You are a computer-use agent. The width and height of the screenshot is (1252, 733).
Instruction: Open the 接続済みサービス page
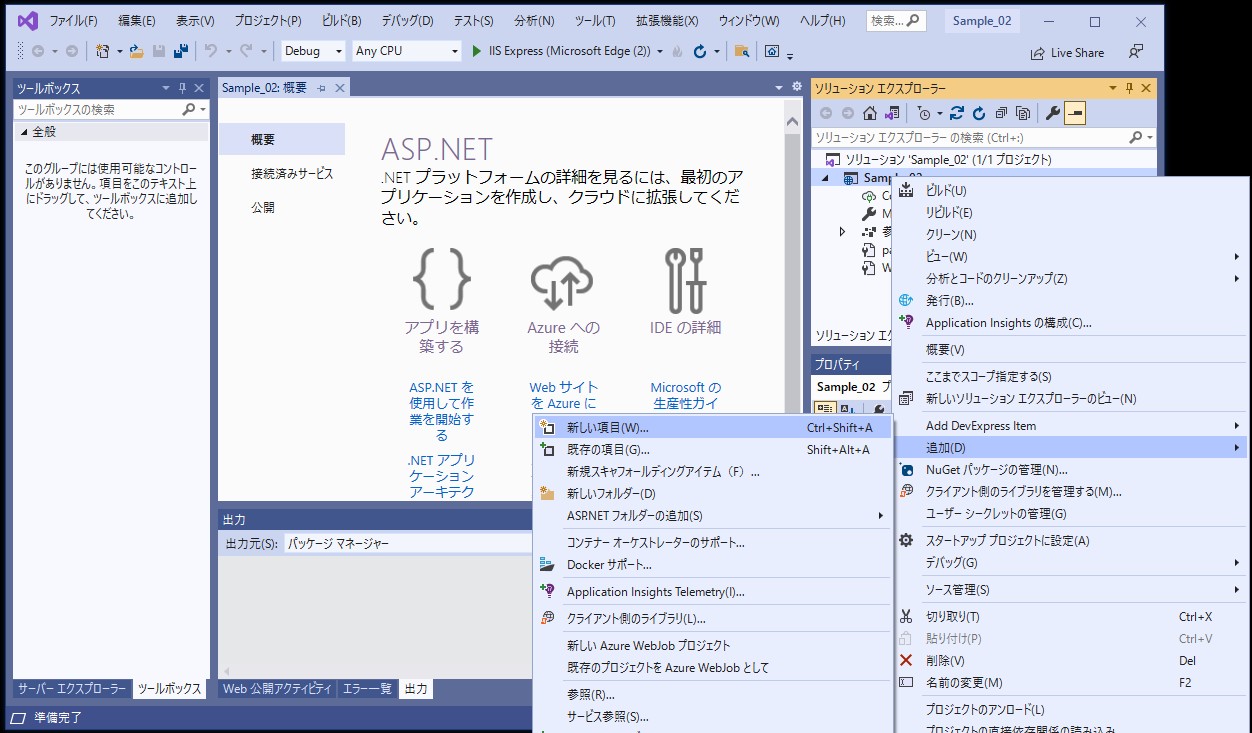tap(292, 174)
